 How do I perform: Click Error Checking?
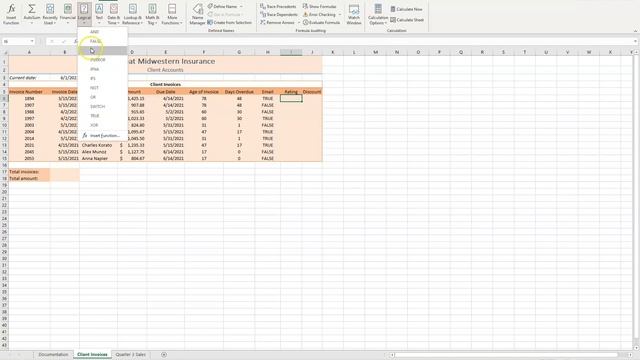pyautogui.click(x=319, y=14)
